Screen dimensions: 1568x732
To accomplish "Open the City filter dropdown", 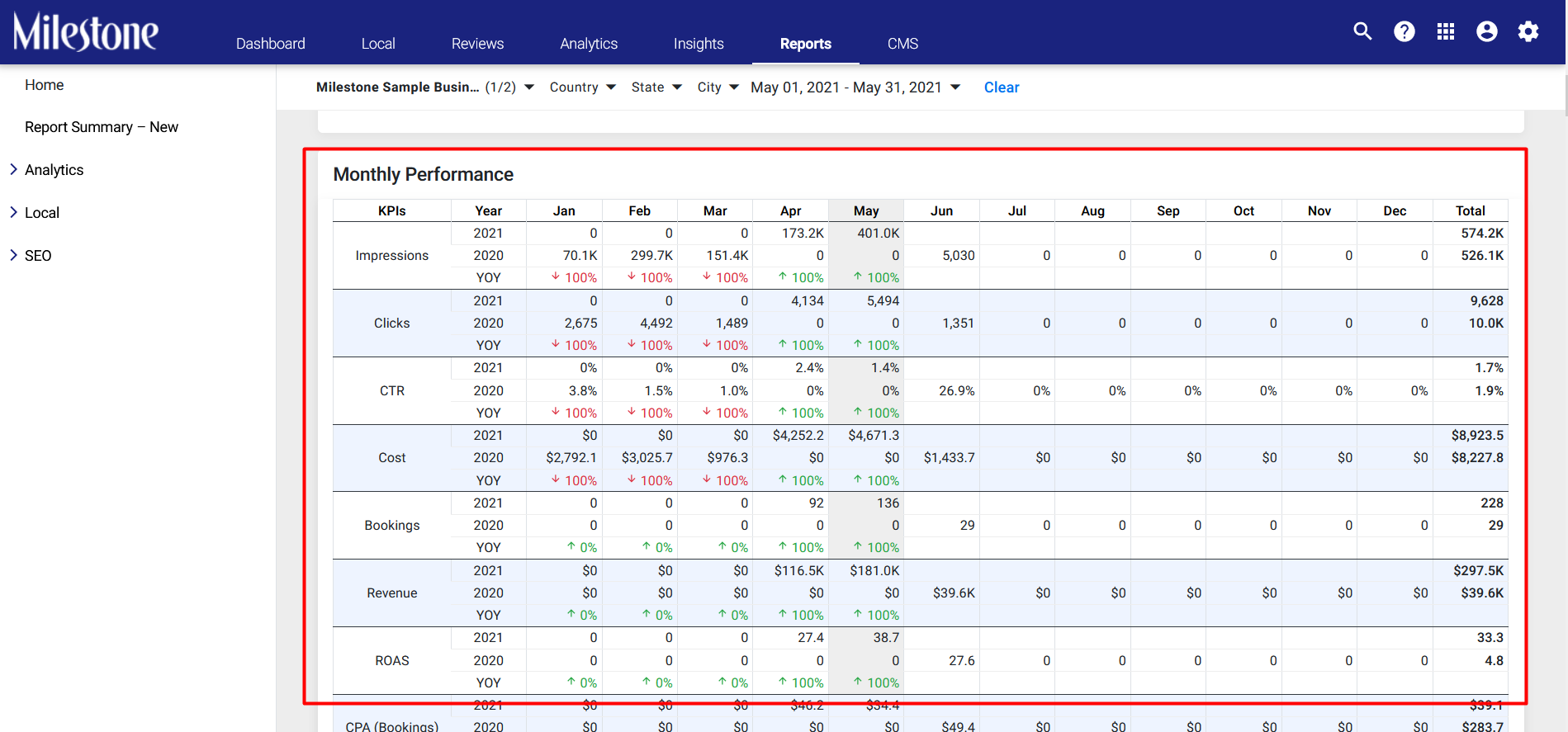I will tap(718, 87).
